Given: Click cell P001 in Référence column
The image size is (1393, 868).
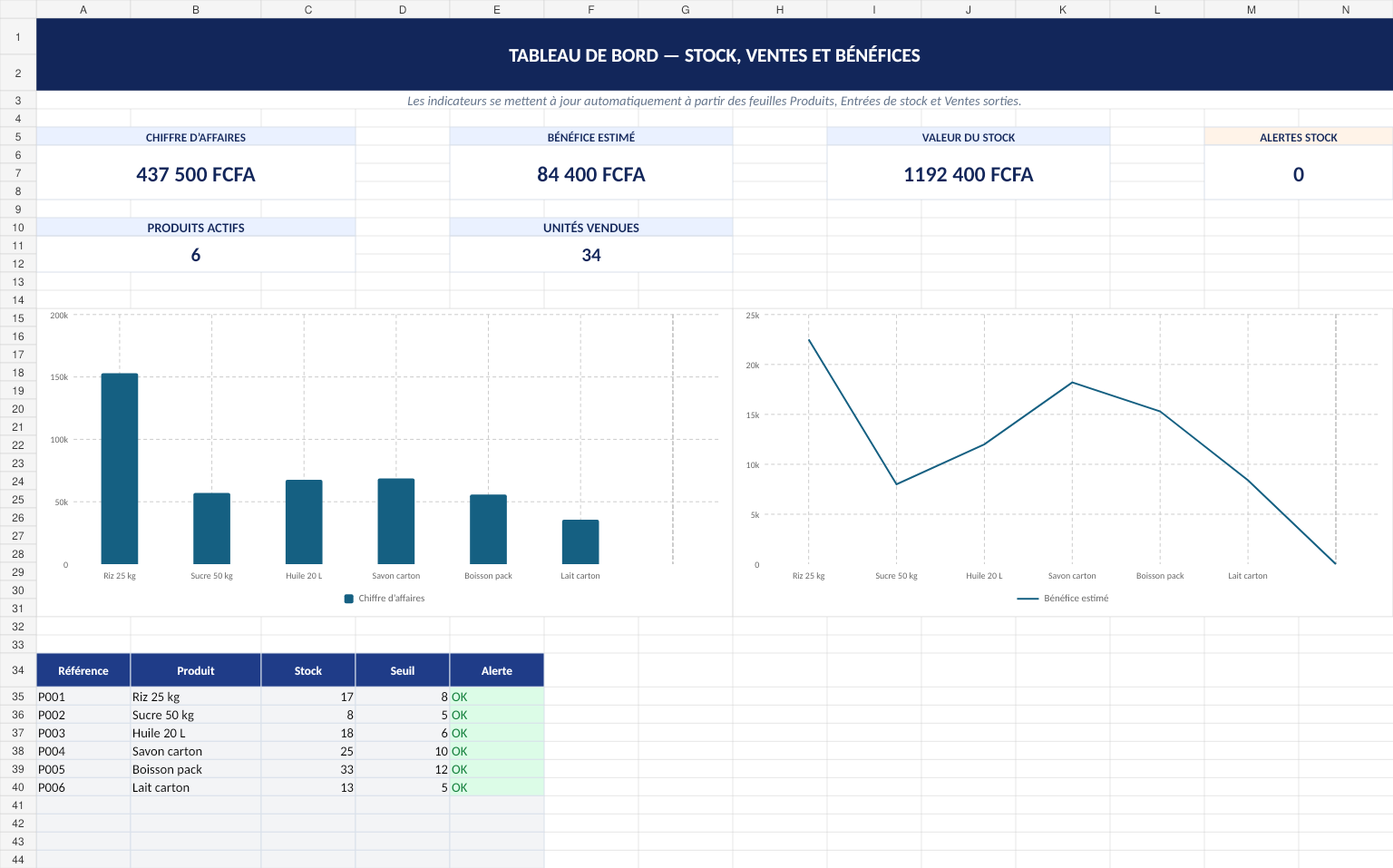Looking at the screenshot, I should click(x=83, y=697).
